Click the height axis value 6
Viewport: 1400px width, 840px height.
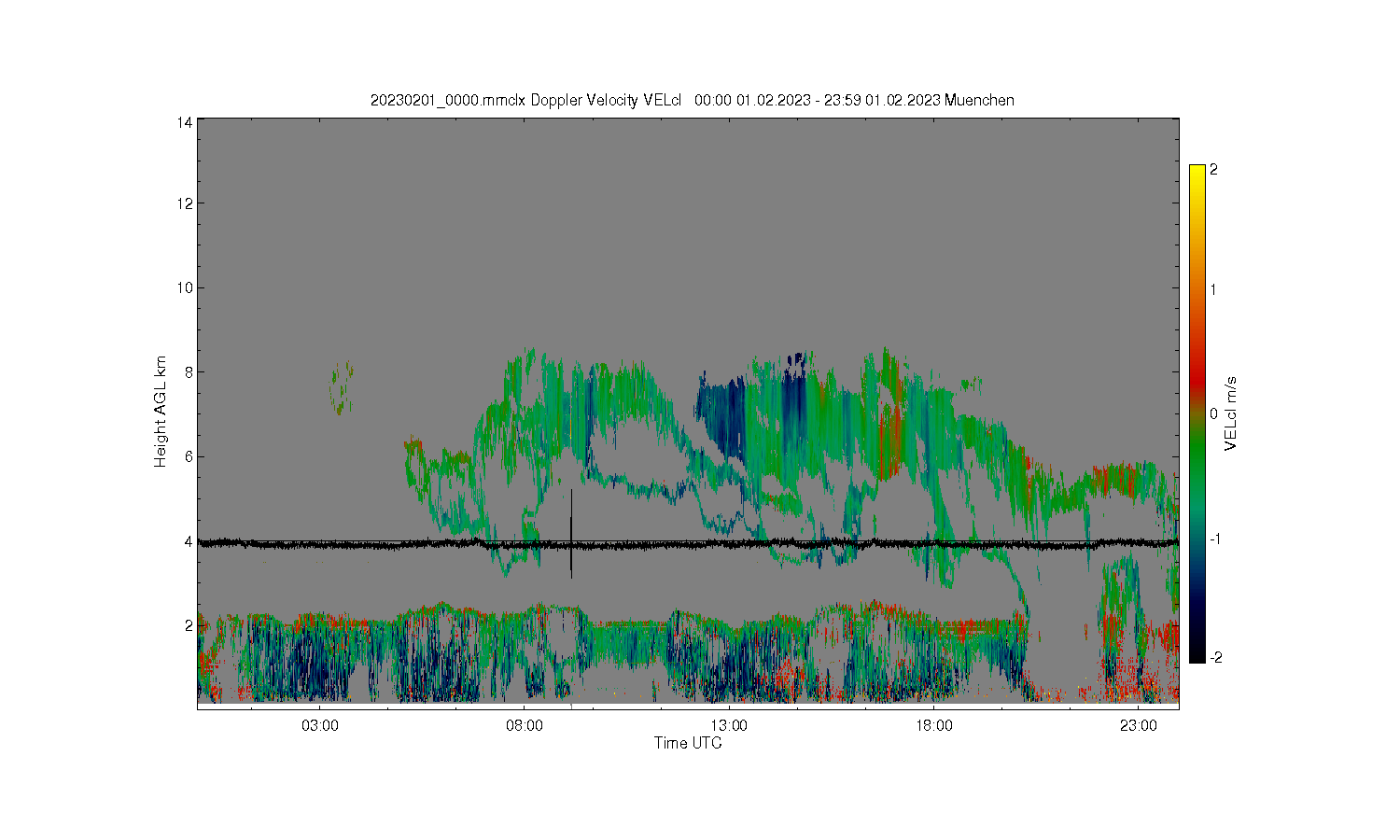point(189,456)
